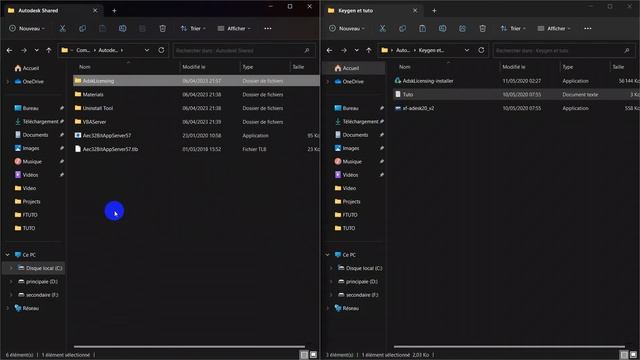Select AdskLicensing-installer application file

click(516, 81)
